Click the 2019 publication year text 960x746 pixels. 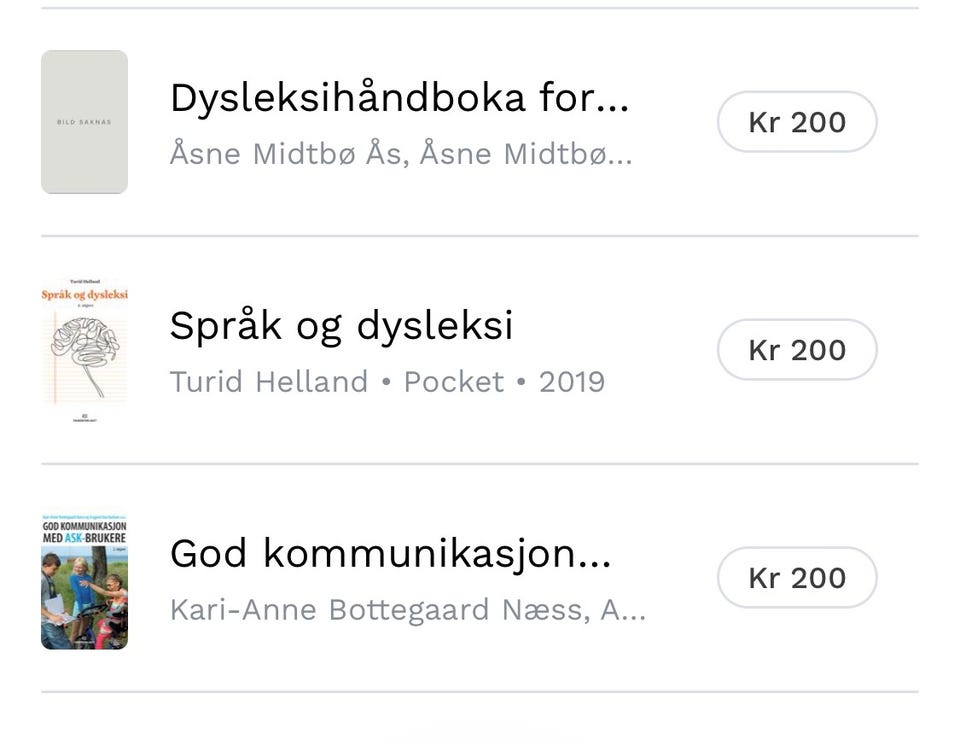point(572,382)
